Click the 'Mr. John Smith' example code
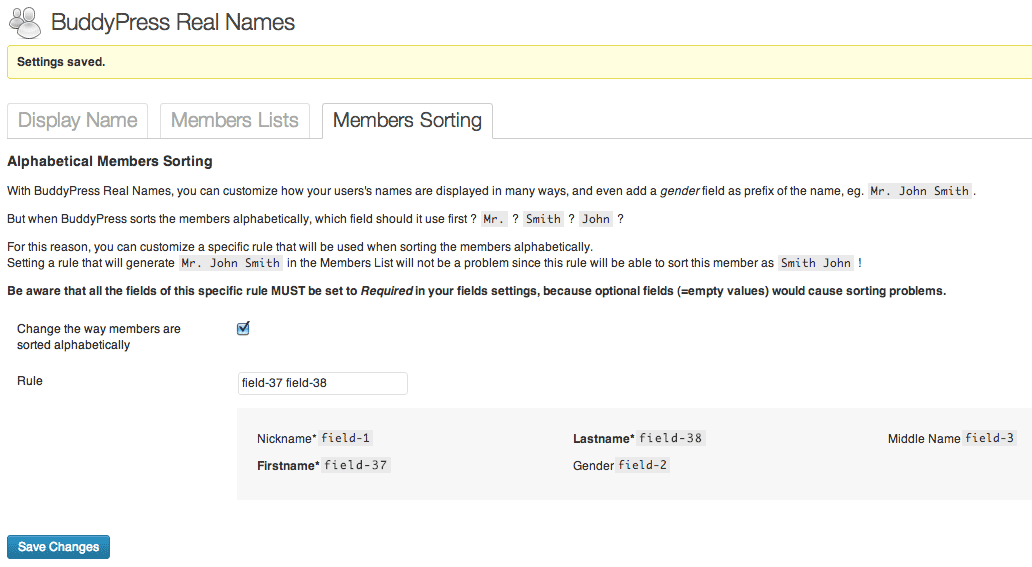 pos(919,191)
